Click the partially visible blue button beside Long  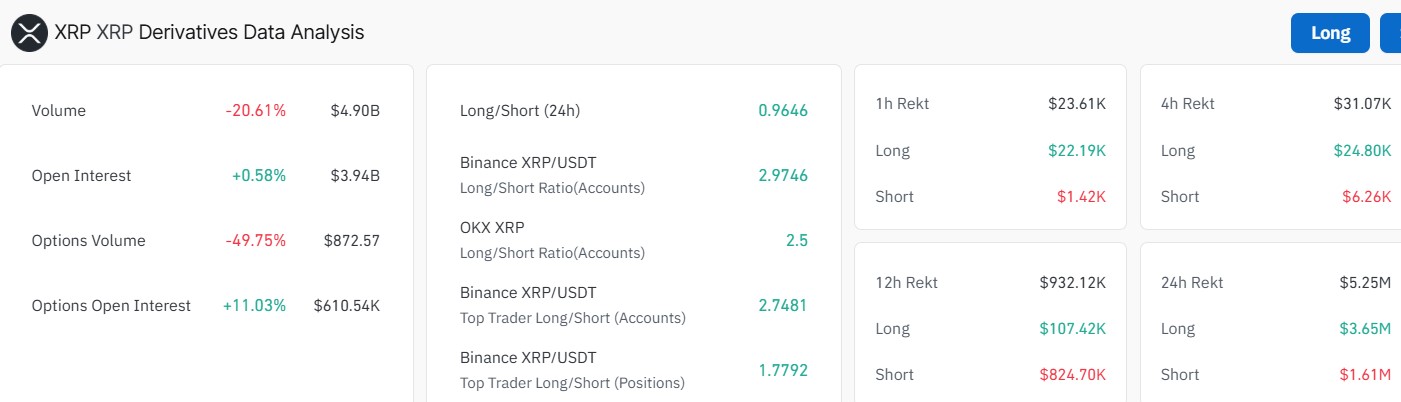(x=1391, y=33)
